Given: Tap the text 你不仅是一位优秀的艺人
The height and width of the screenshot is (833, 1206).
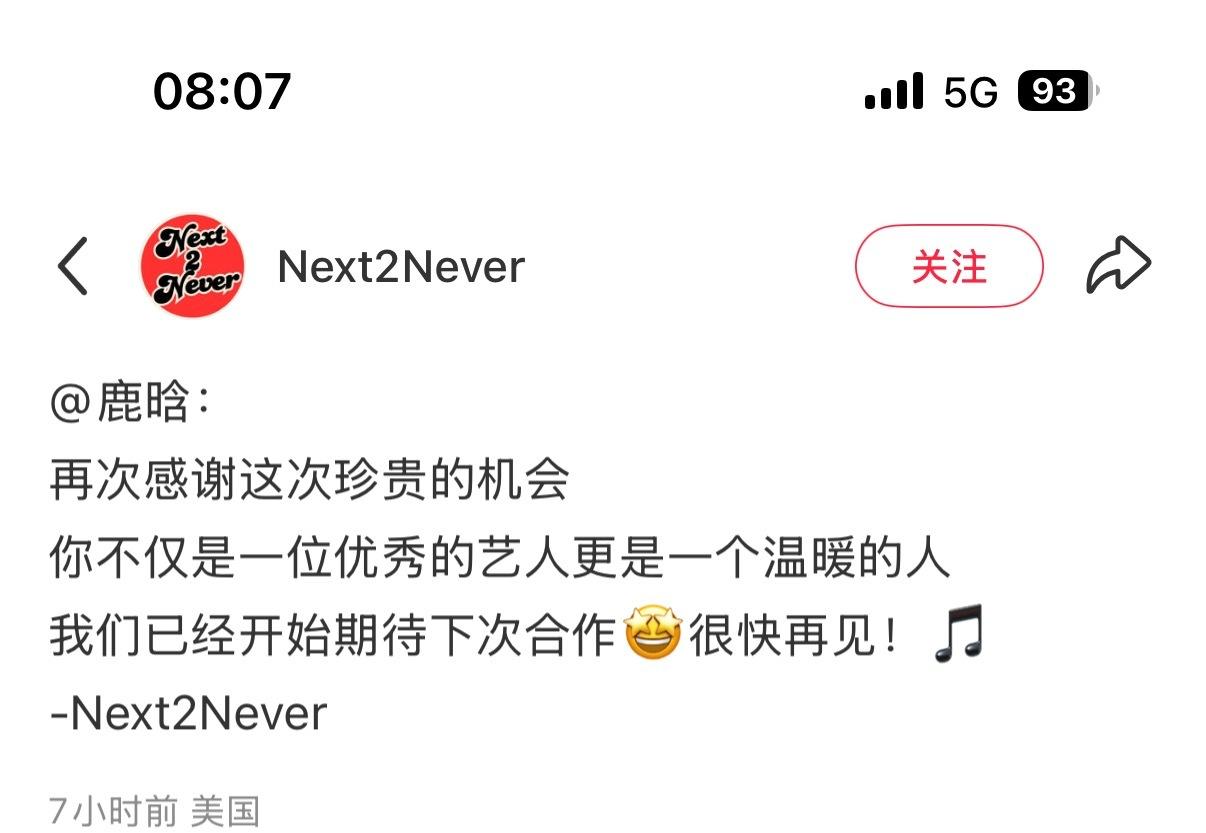Looking at the screenshot, I should (x=309, y=558).
